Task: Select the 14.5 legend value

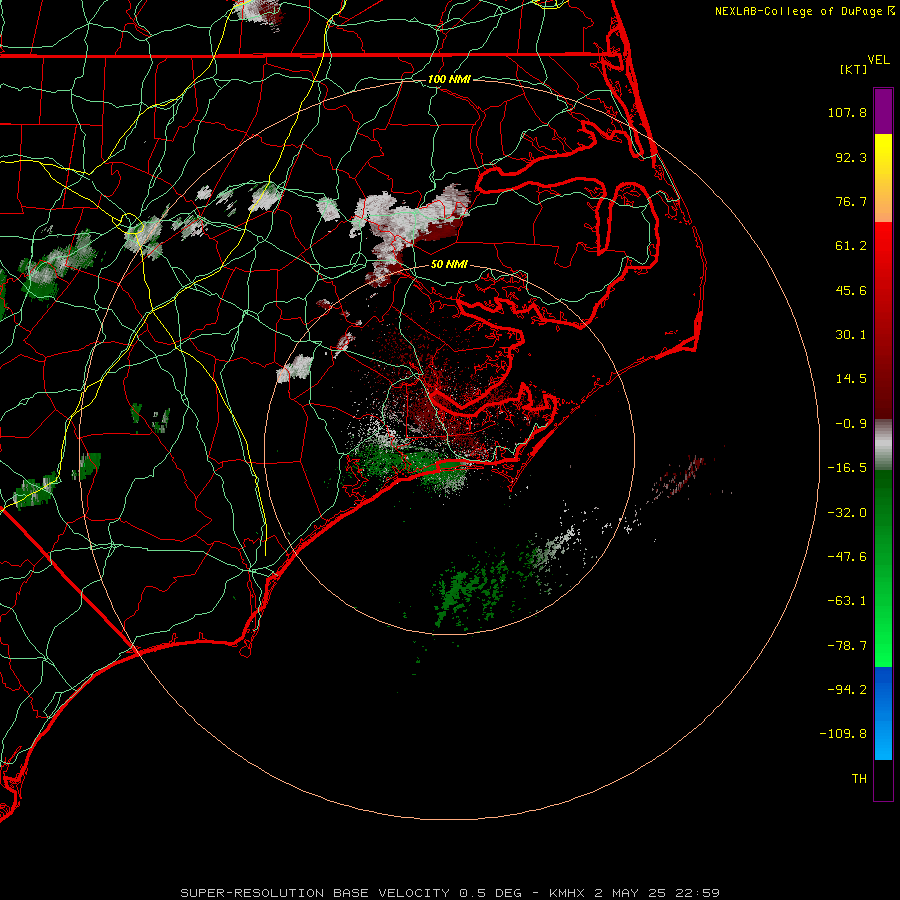Action: point(851,379)
